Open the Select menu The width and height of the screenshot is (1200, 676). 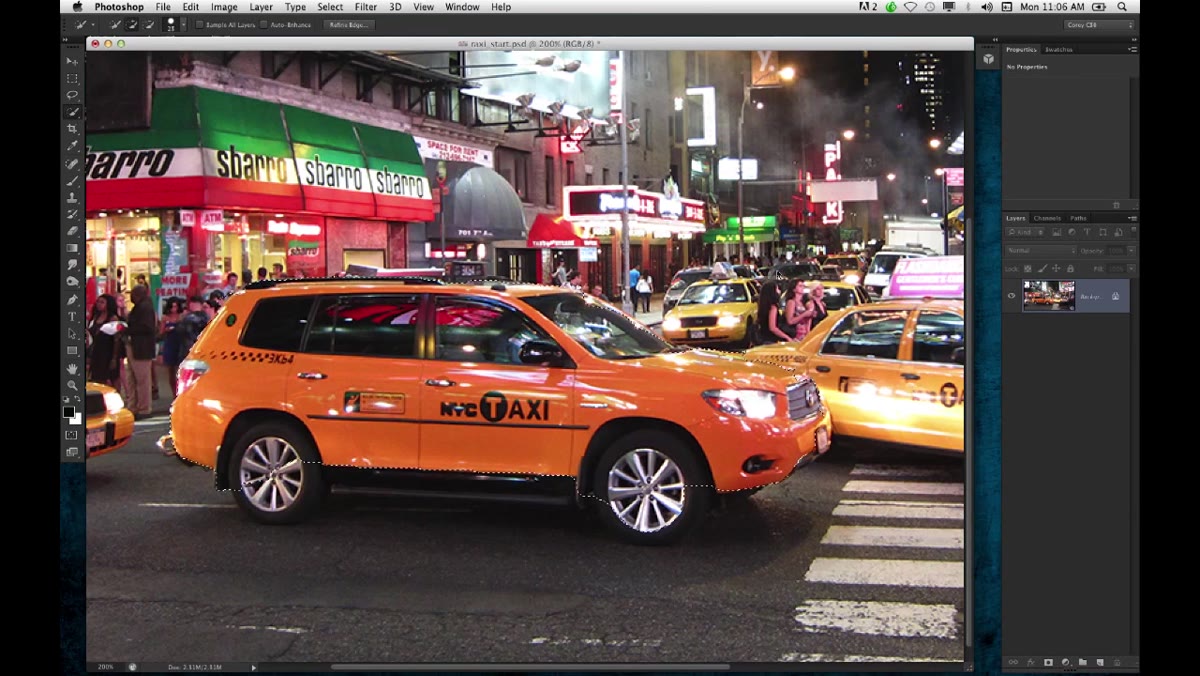pos(330,7)
